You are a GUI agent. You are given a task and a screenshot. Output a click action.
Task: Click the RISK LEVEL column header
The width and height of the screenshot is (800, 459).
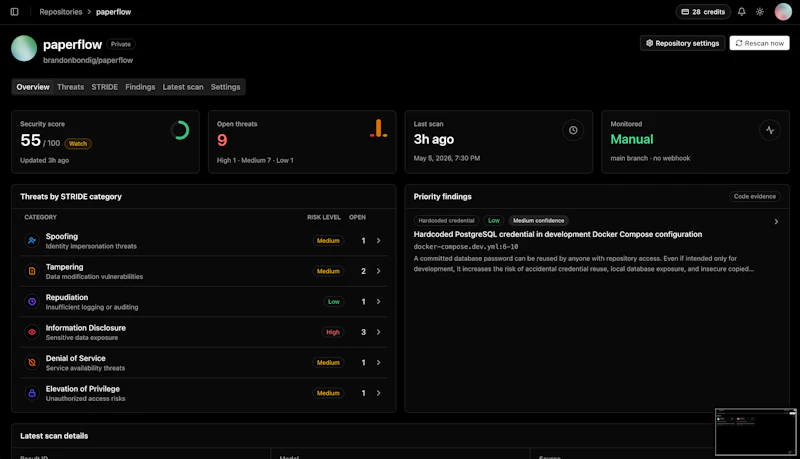click(324, 217)
